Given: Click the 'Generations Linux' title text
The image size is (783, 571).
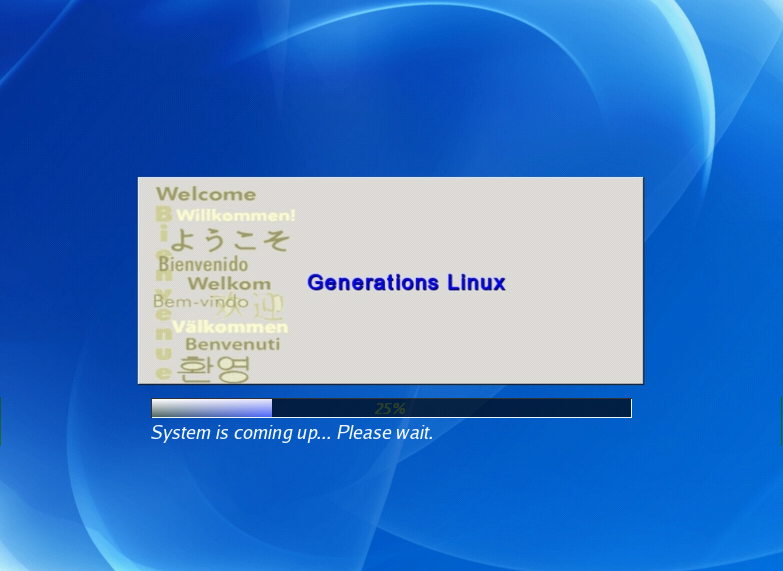Looking at the screenshot, I should 406,283.
